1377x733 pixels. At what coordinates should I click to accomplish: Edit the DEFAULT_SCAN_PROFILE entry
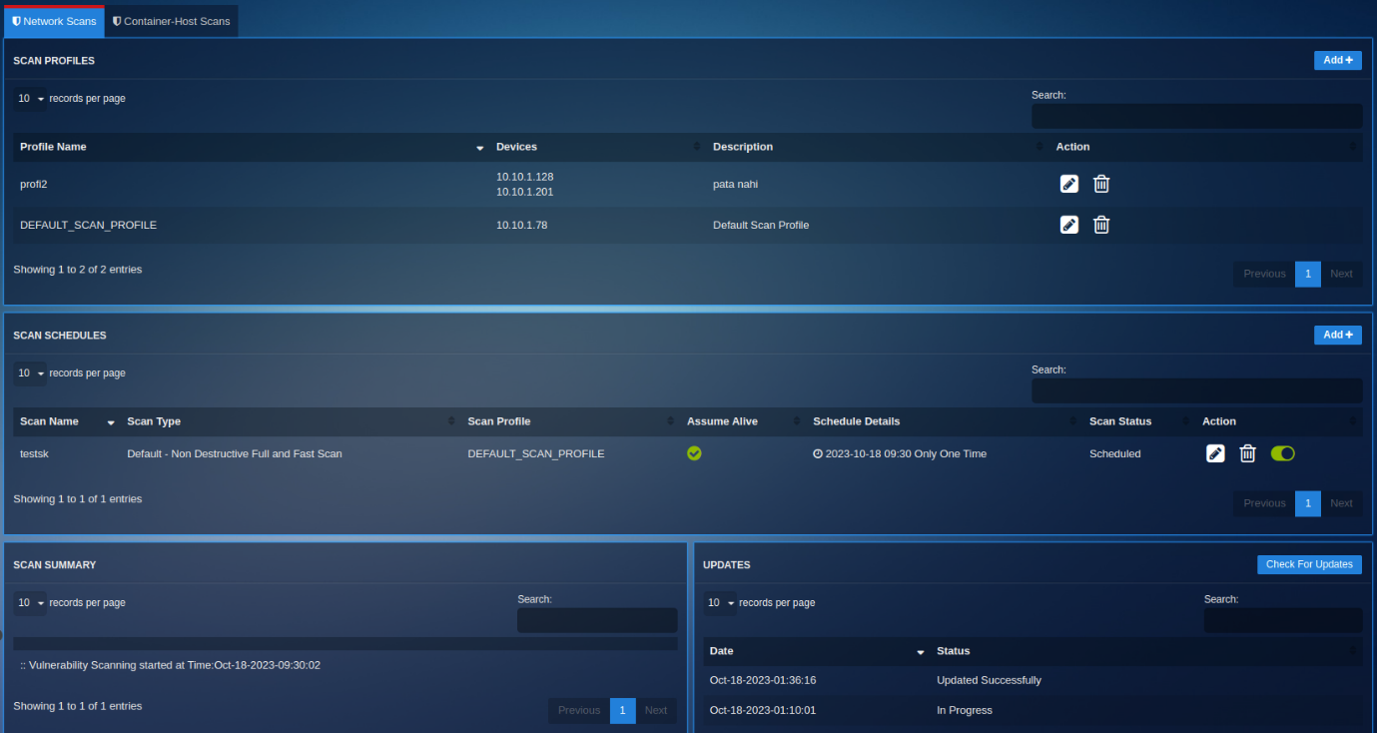tap(1069, 225)
